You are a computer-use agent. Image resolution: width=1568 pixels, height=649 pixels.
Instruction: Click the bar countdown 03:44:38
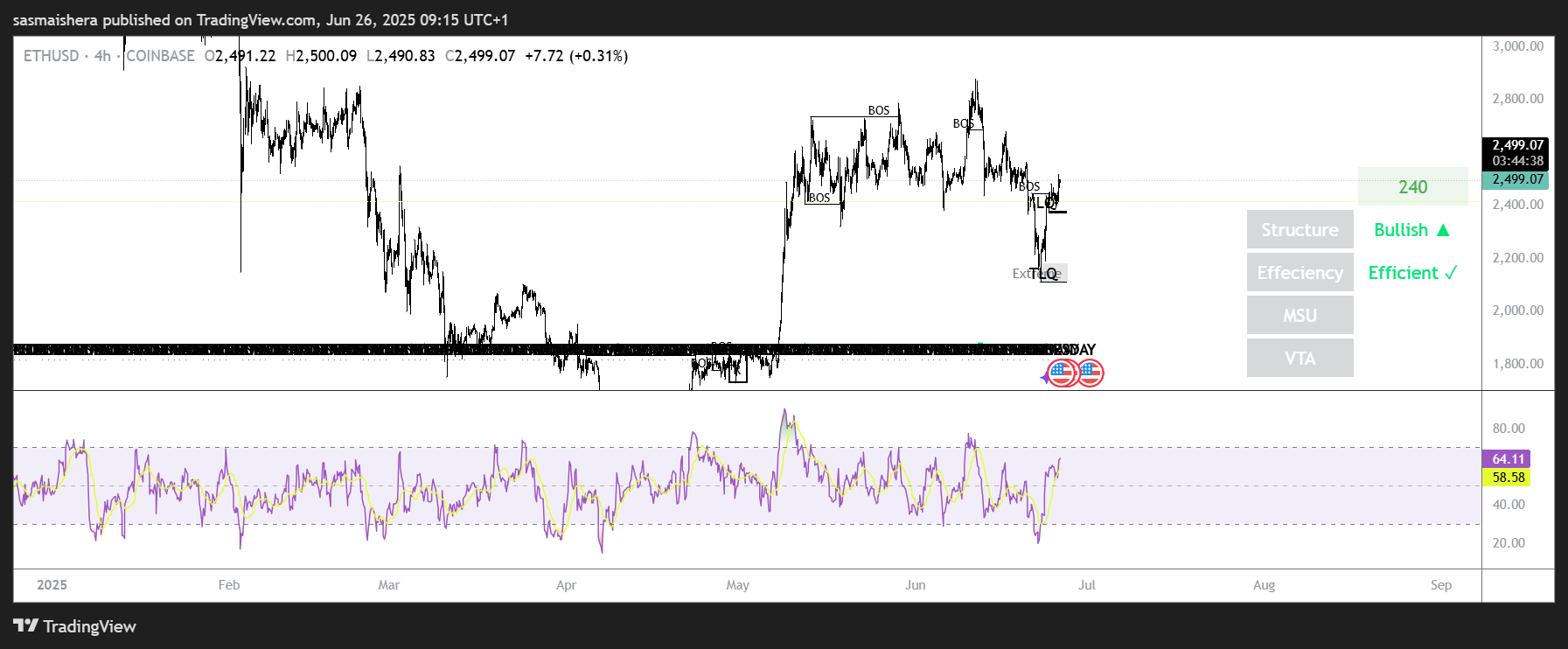point(1517,161)
